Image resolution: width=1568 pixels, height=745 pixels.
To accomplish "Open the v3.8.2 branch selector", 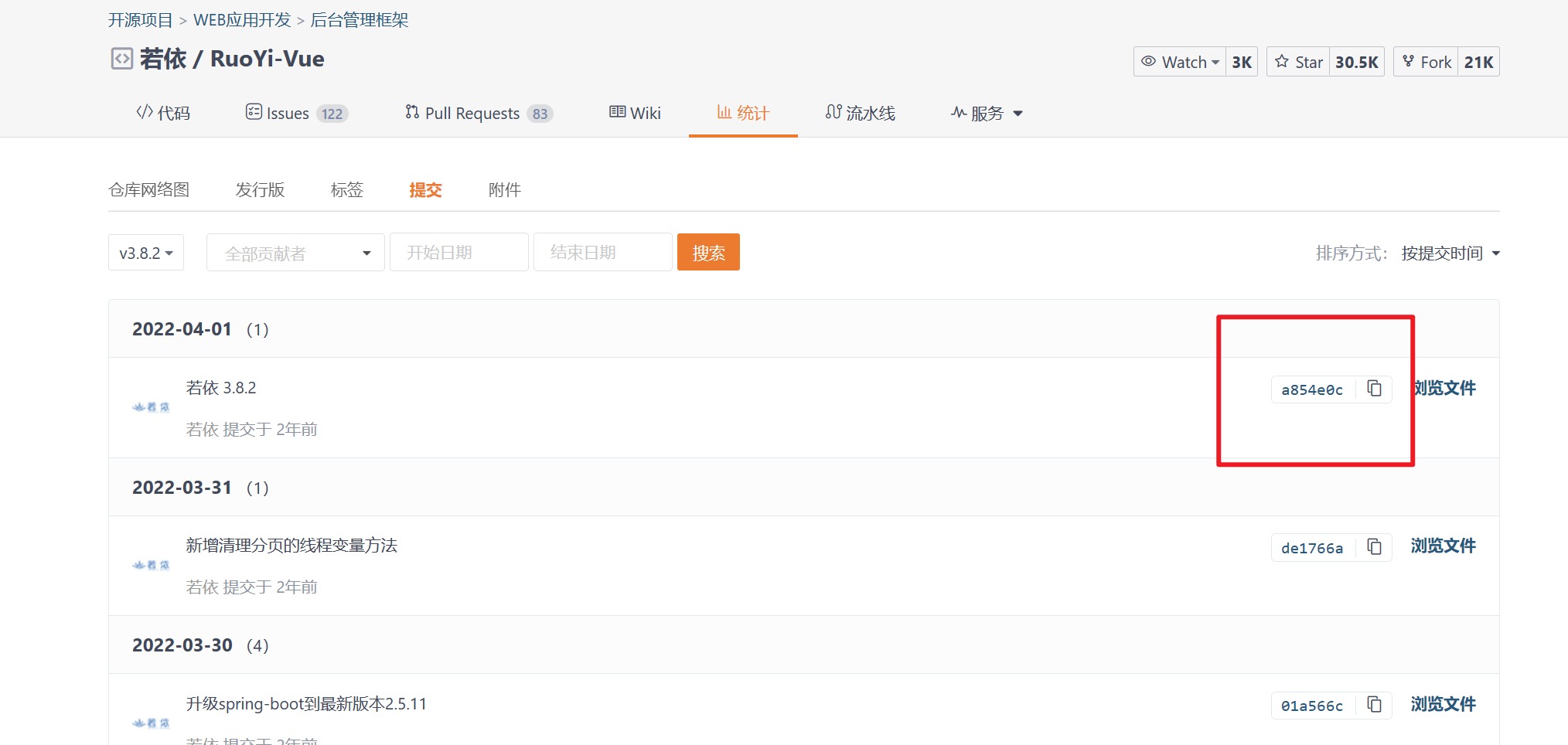I will [146, 253].
